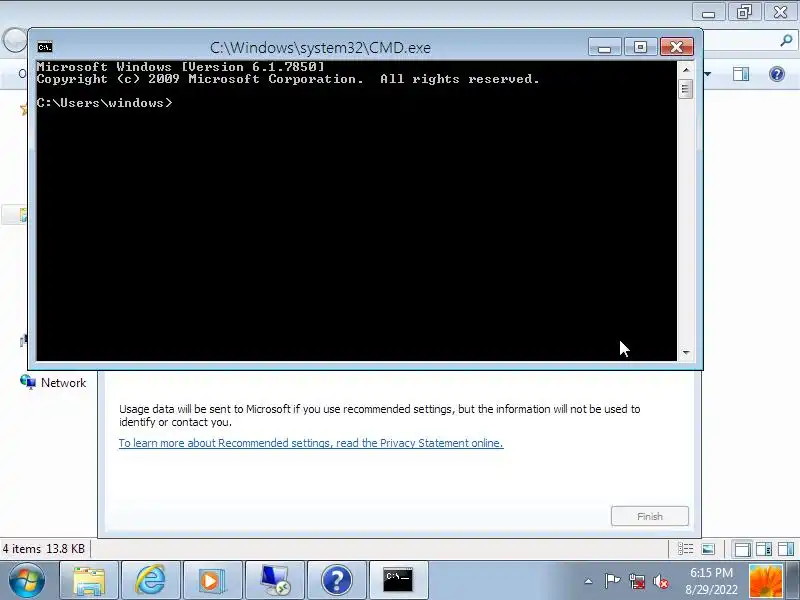Click the CMD window title bar icon
This screenshot has height=600, width=800.
click(45, 47)
